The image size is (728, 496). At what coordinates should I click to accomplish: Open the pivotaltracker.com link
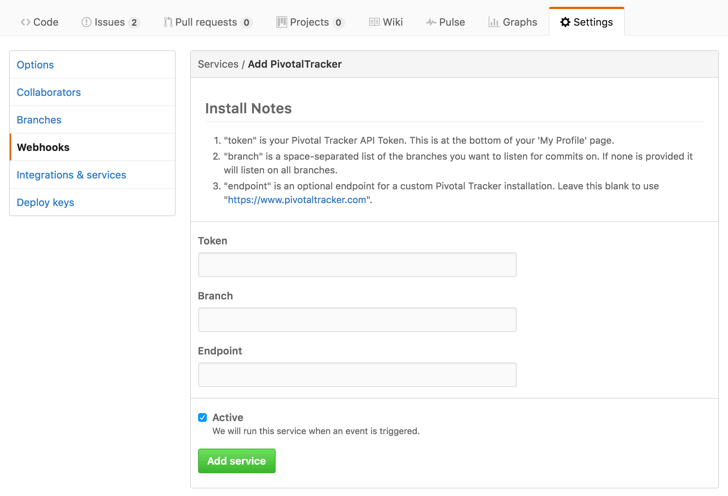297,200
